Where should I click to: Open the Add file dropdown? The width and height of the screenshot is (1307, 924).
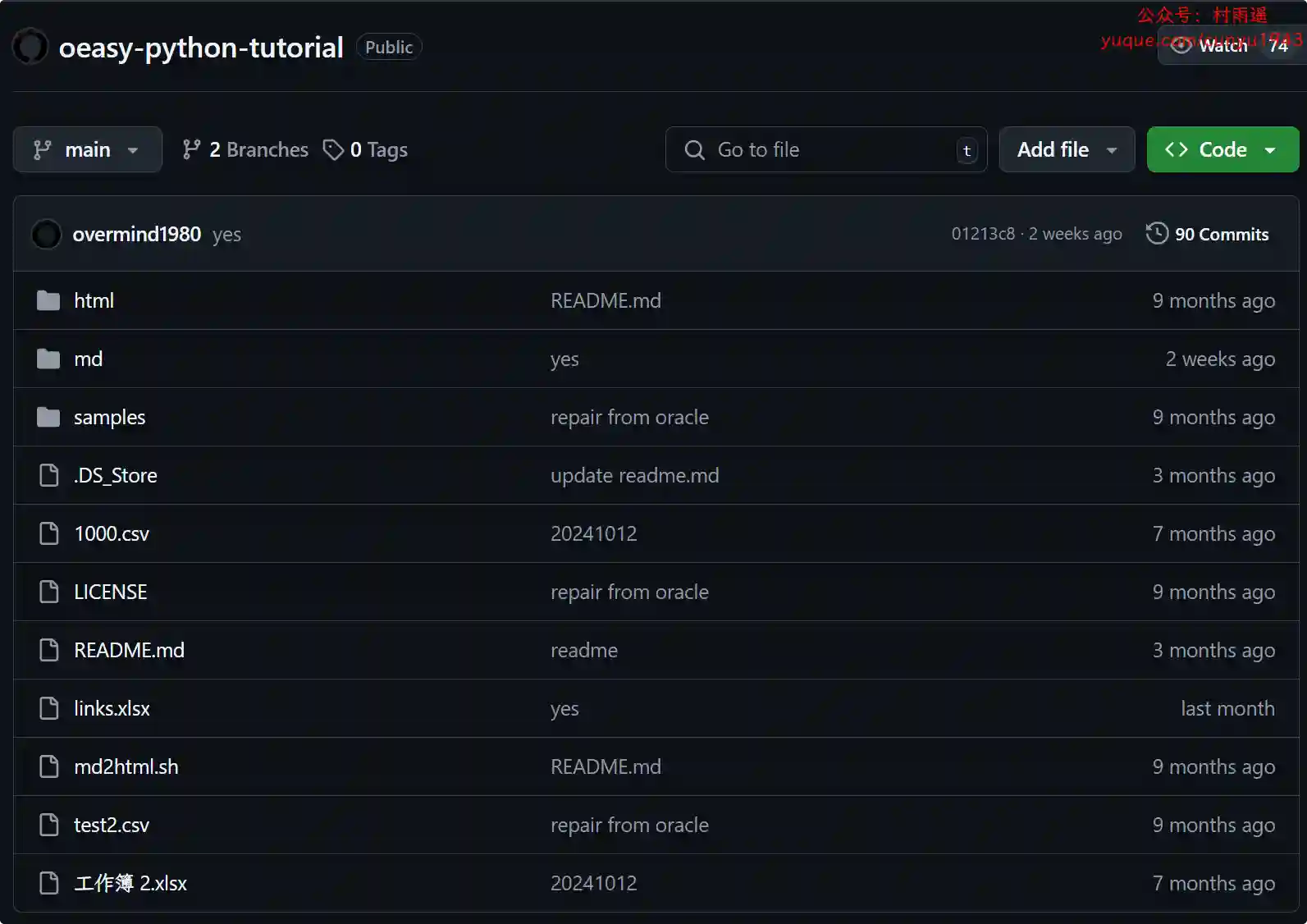coord(1066,150)
